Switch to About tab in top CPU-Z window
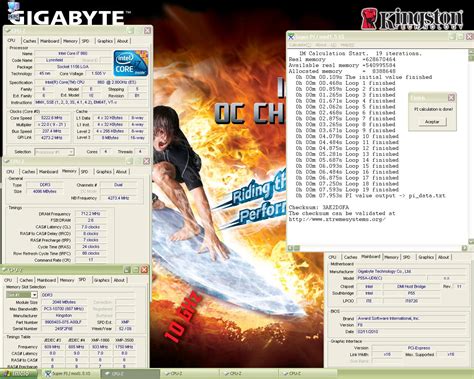 tap(122, 41)
